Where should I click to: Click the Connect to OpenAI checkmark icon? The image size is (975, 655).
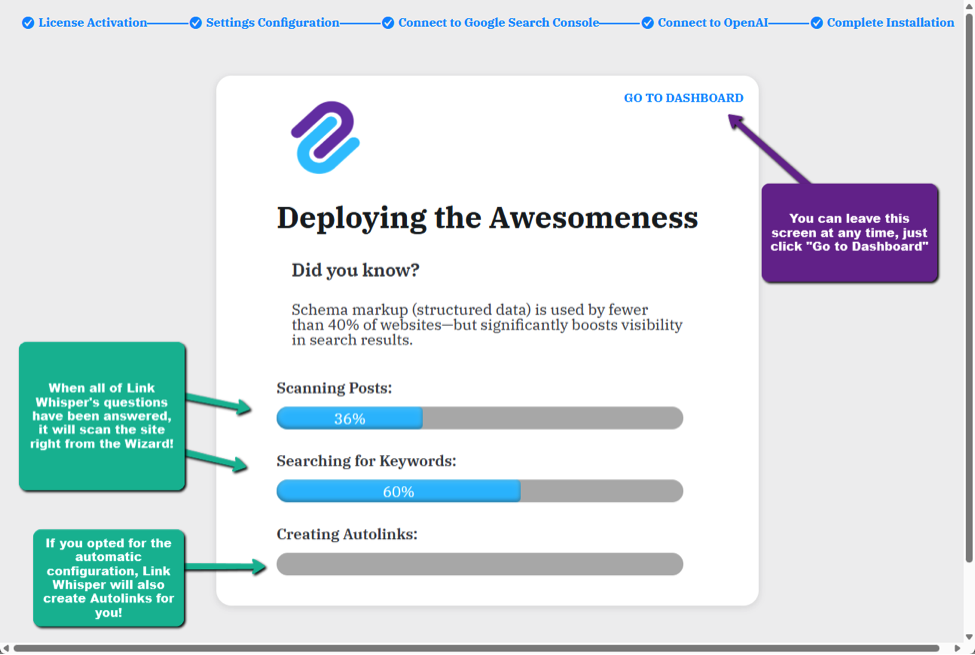[x=648, y=23]
